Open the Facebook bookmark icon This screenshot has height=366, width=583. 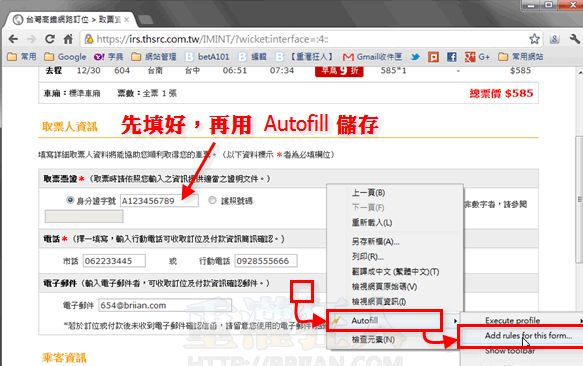click(451, 57)
